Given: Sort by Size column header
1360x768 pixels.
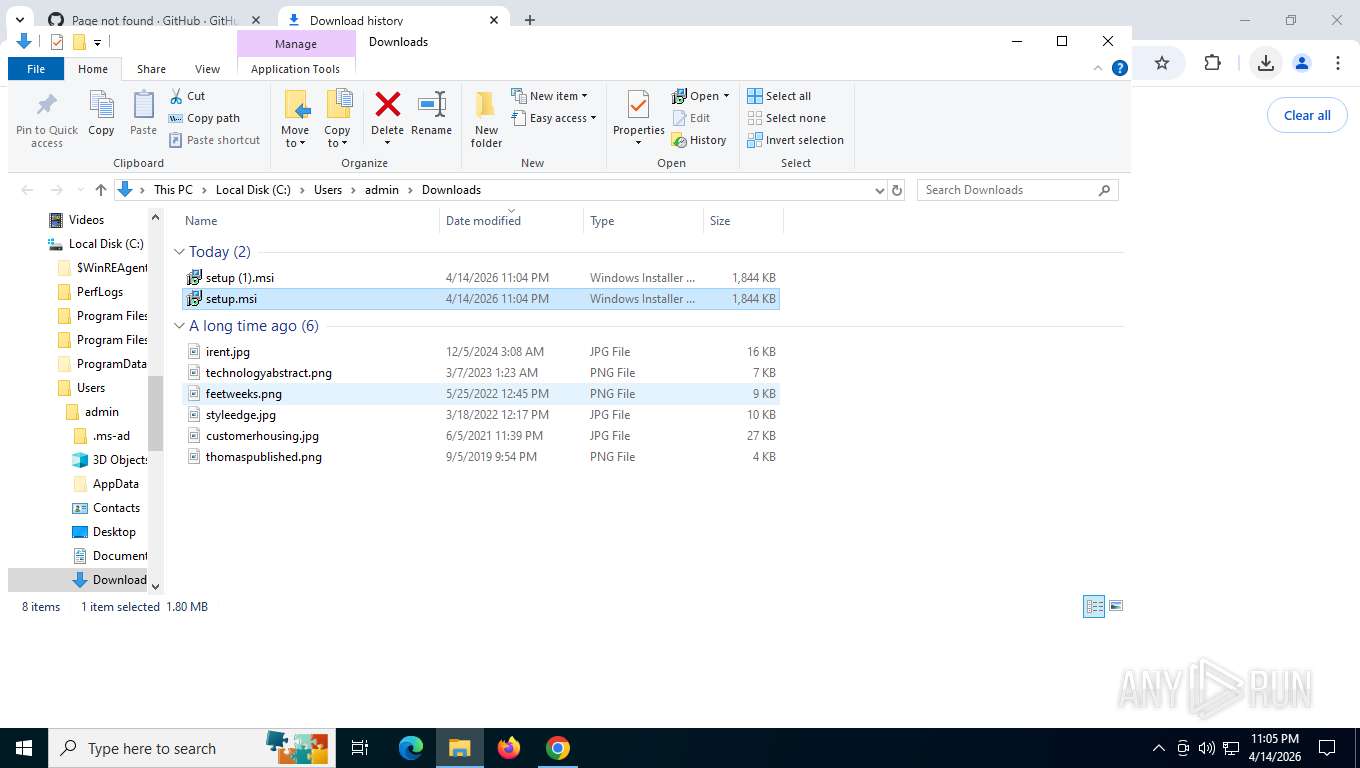Looking at the screenshot, I should click(720, 221).
